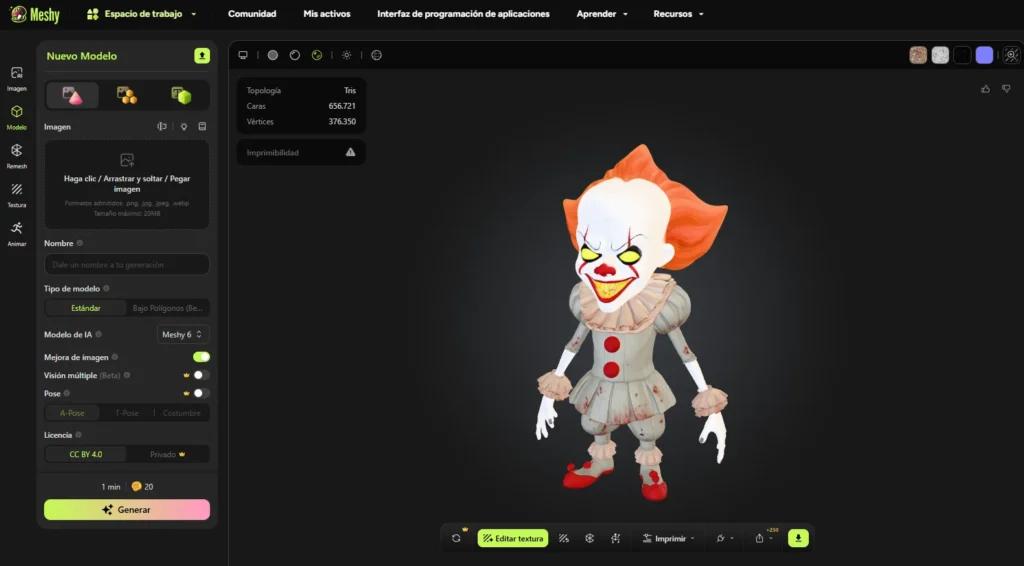Screen dimensions: 1024x566
Task: Click the Meshy logo
Action: pos(35,14)
